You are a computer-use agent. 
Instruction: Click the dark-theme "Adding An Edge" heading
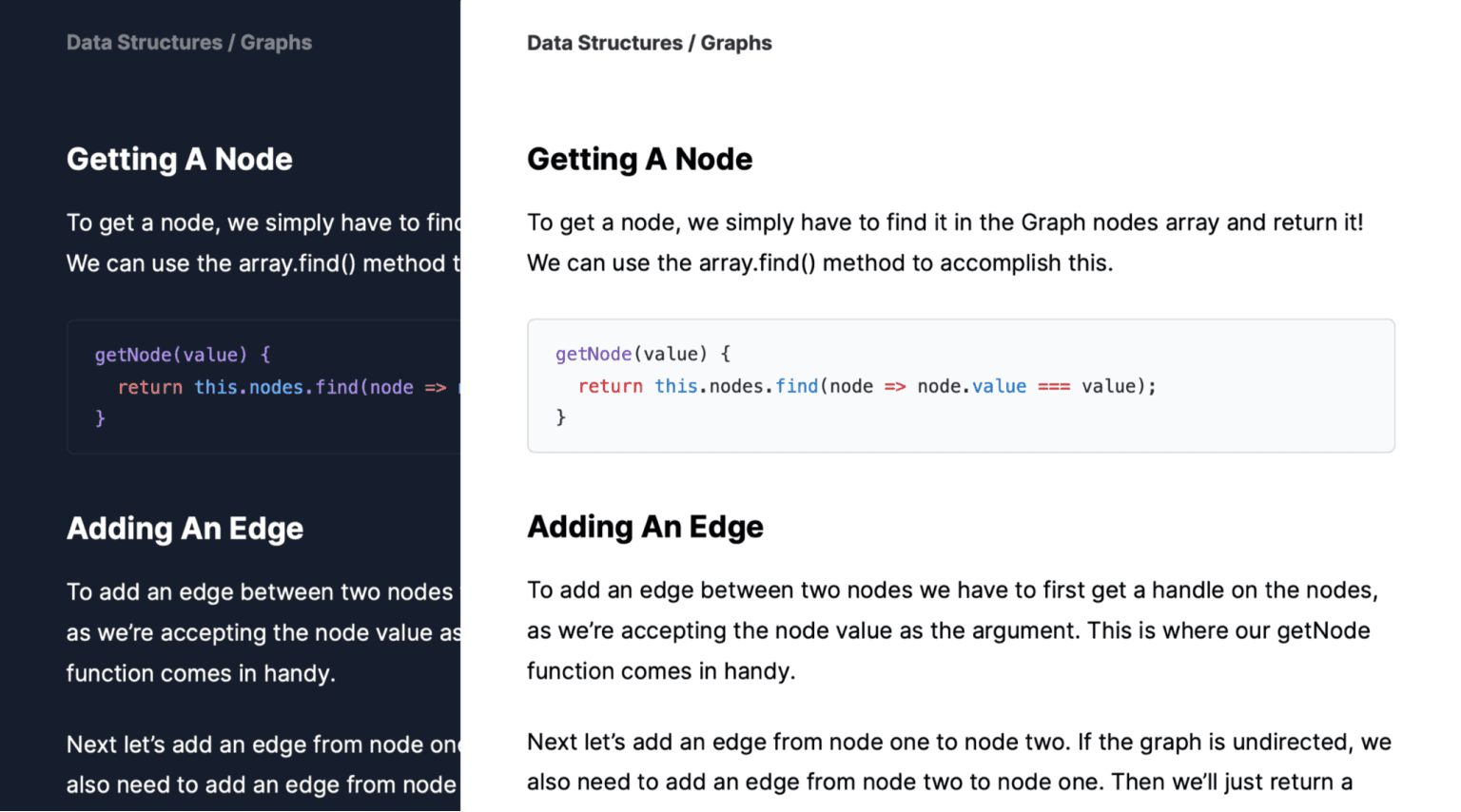(x=185, y=529)
